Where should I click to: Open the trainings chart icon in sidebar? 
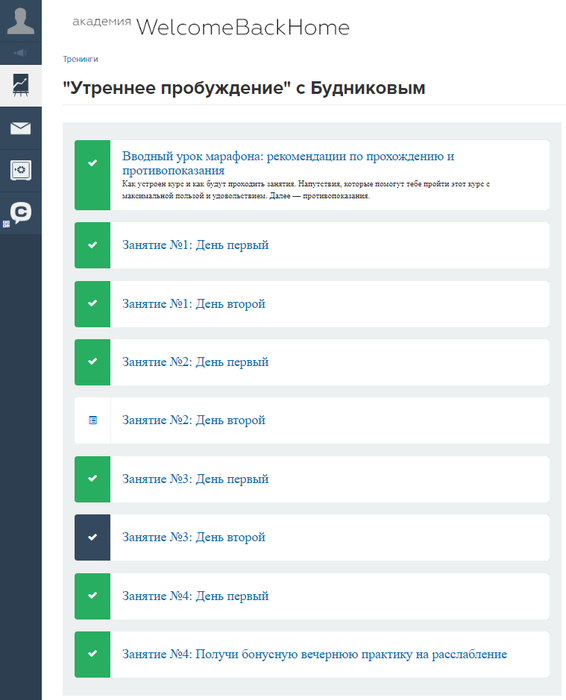coord(21,85)
